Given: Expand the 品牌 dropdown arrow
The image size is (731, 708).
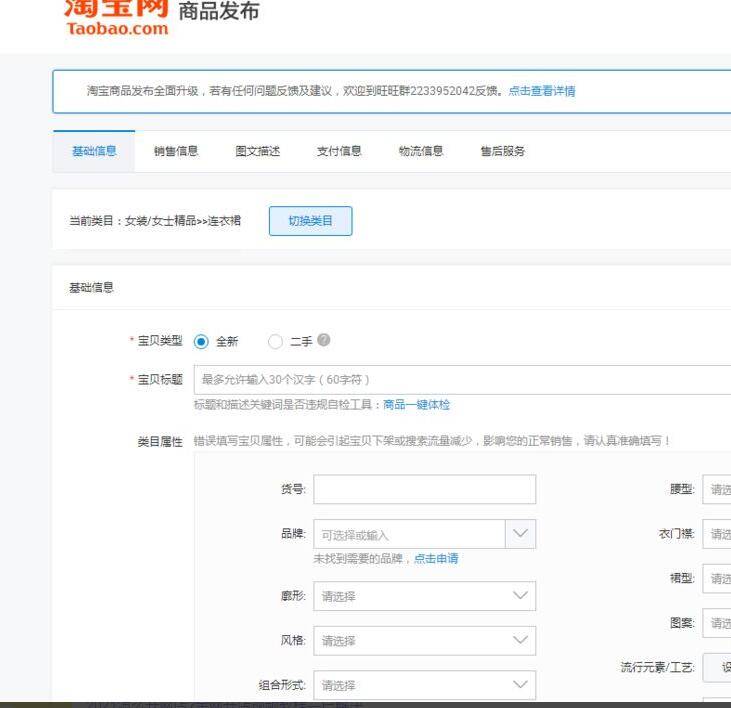Looking at the screenshot, I should pyautogui.click(x=520, y=534).
